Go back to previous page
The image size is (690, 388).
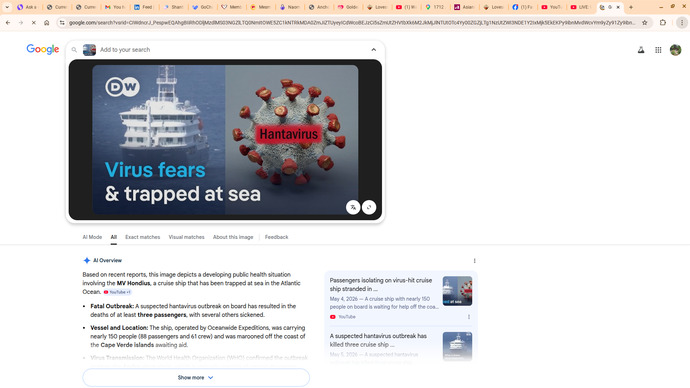(8, 22)
